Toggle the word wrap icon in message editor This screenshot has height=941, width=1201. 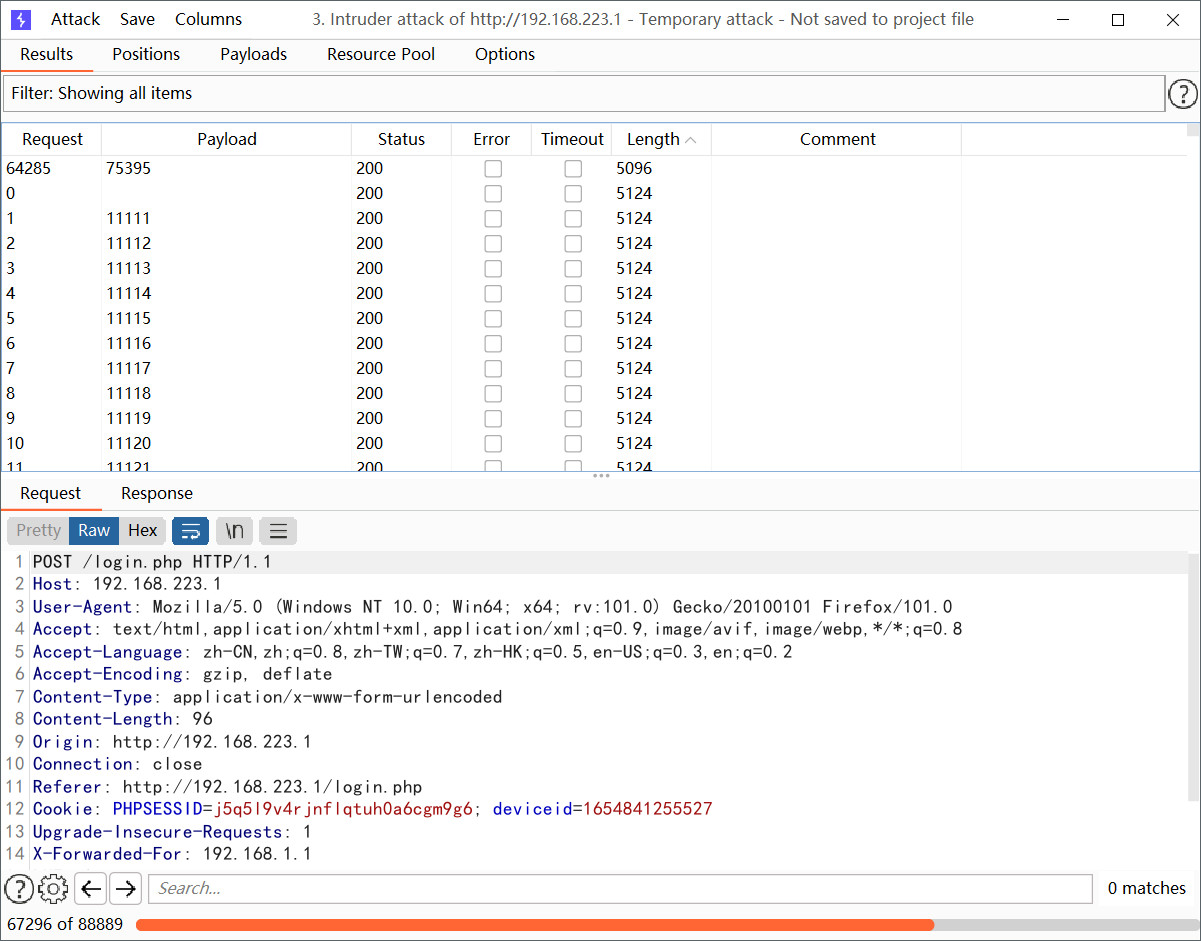pyautogui.click(x=190, y=531)
